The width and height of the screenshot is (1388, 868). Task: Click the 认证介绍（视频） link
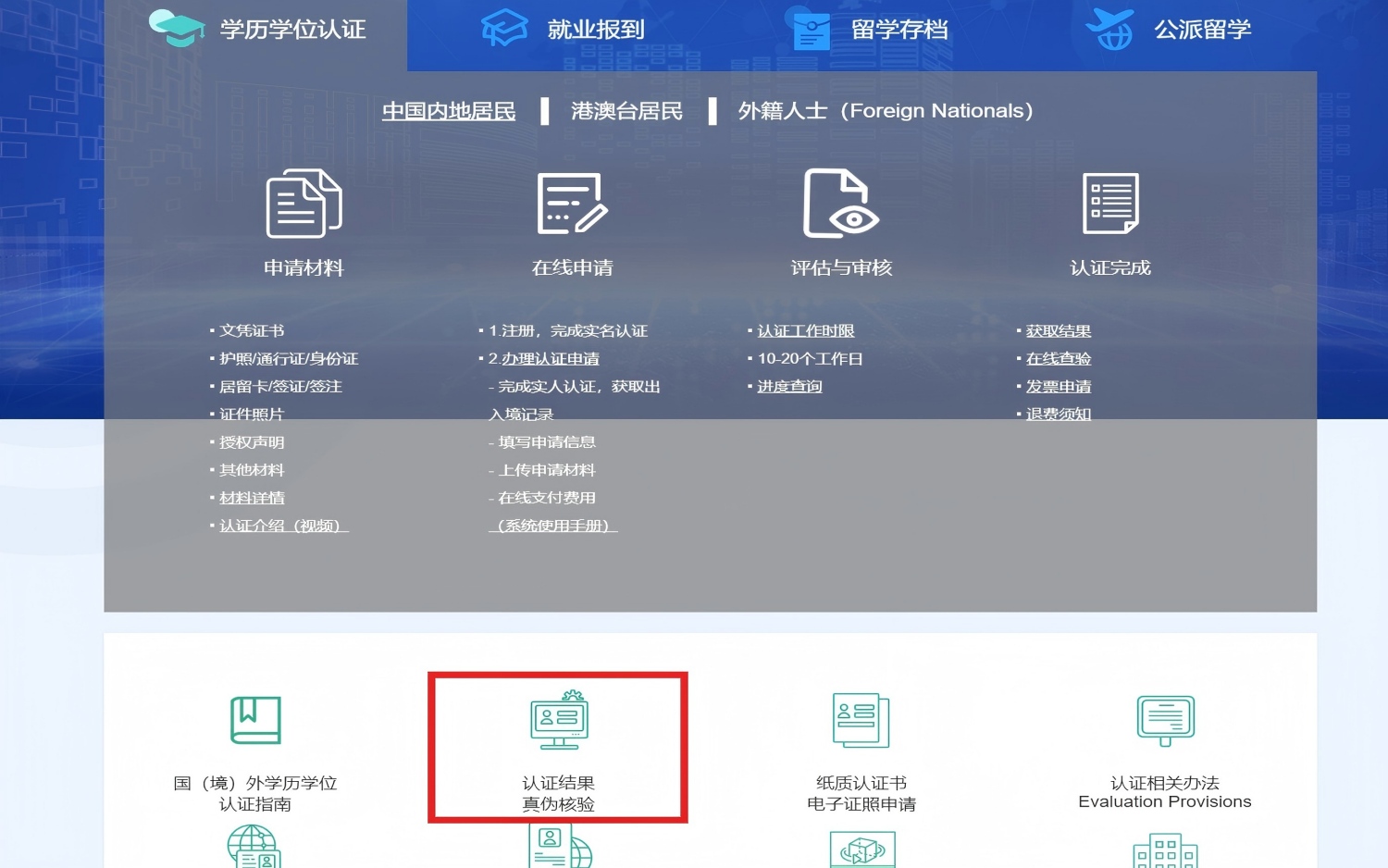283,526
